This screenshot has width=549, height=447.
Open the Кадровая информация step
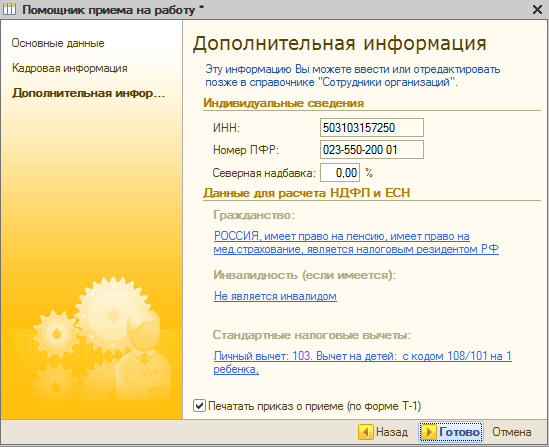[69, 68]
